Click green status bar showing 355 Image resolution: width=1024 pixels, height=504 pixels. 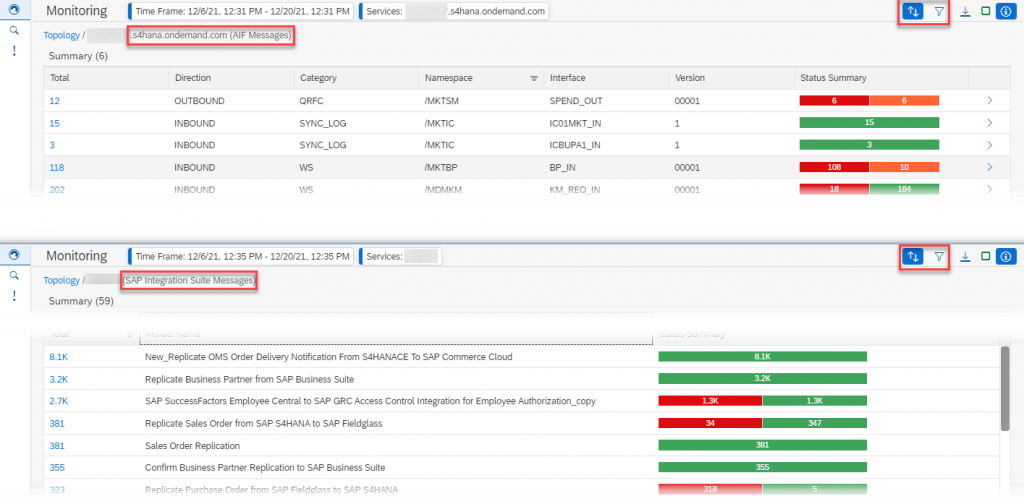point(762,468)
